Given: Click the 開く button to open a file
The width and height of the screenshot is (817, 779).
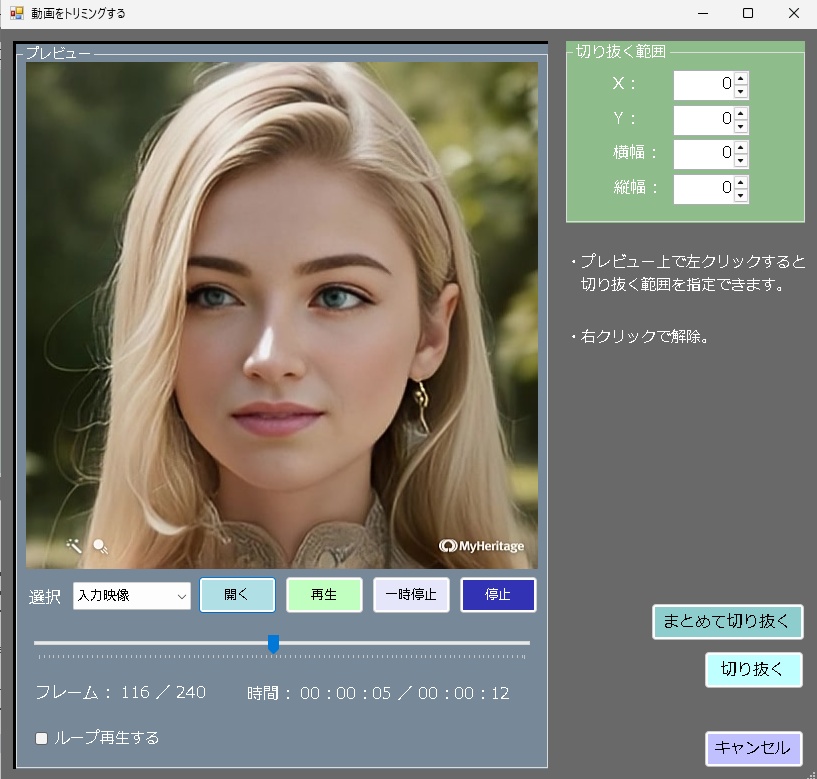Looking at the screenshot, I should pyautogui.click(x=237, y=594).
